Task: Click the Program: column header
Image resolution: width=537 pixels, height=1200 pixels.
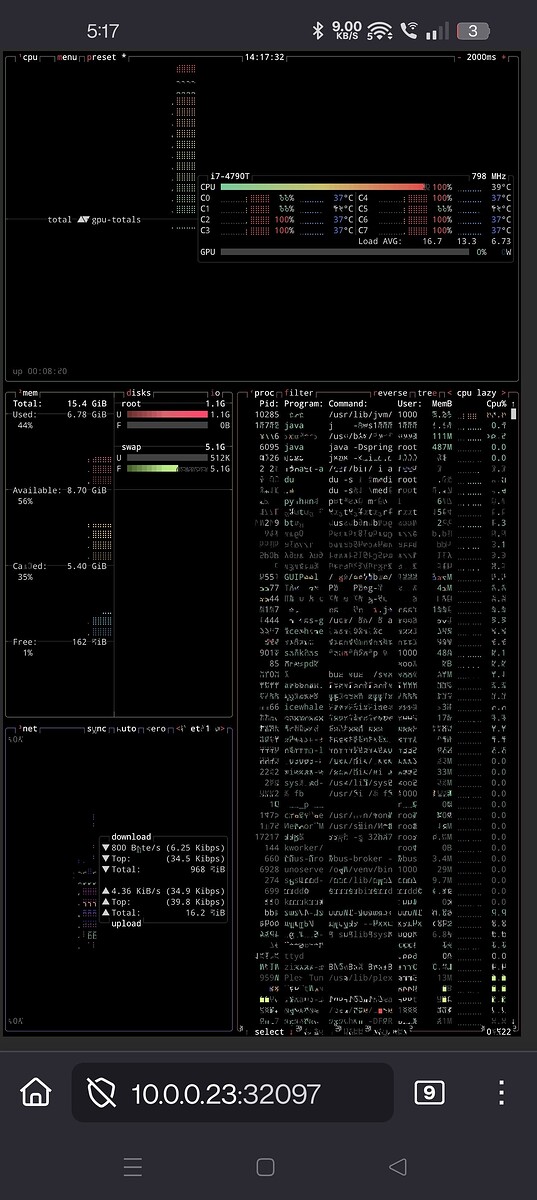Action: (303, 404)
